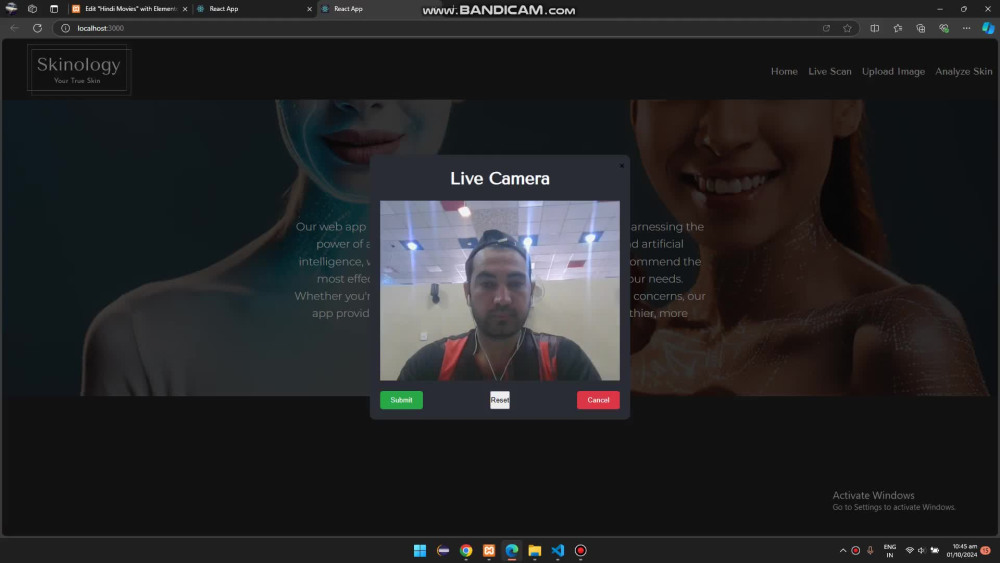Image resolution: width=1000 pixels, height=563 pixels.
Task: Open Bandicam recorder icon in taskbar
Action: click(580, 550)
